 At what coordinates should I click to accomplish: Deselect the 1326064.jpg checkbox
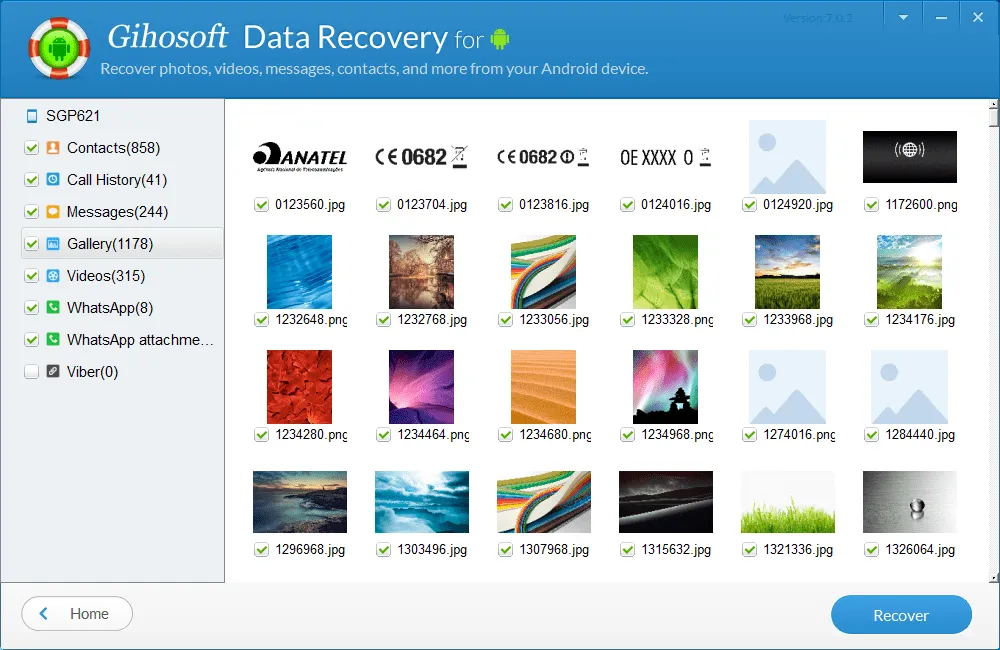(x=872, y=550)
